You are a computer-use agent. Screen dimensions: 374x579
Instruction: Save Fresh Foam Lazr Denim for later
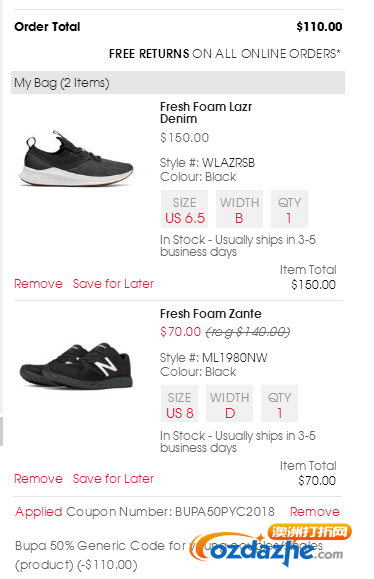(113, 284)
